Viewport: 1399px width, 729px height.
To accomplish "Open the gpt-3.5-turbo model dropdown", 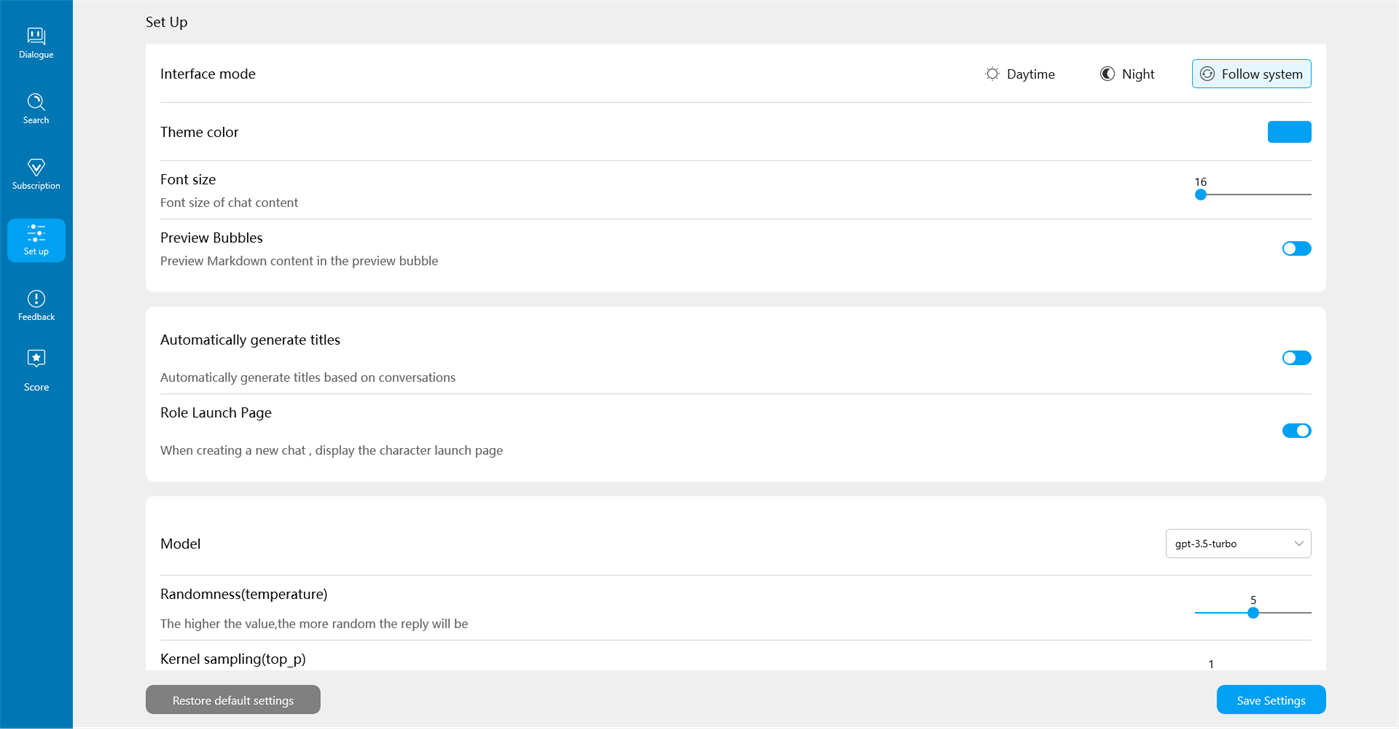I will click(1226, 544).
